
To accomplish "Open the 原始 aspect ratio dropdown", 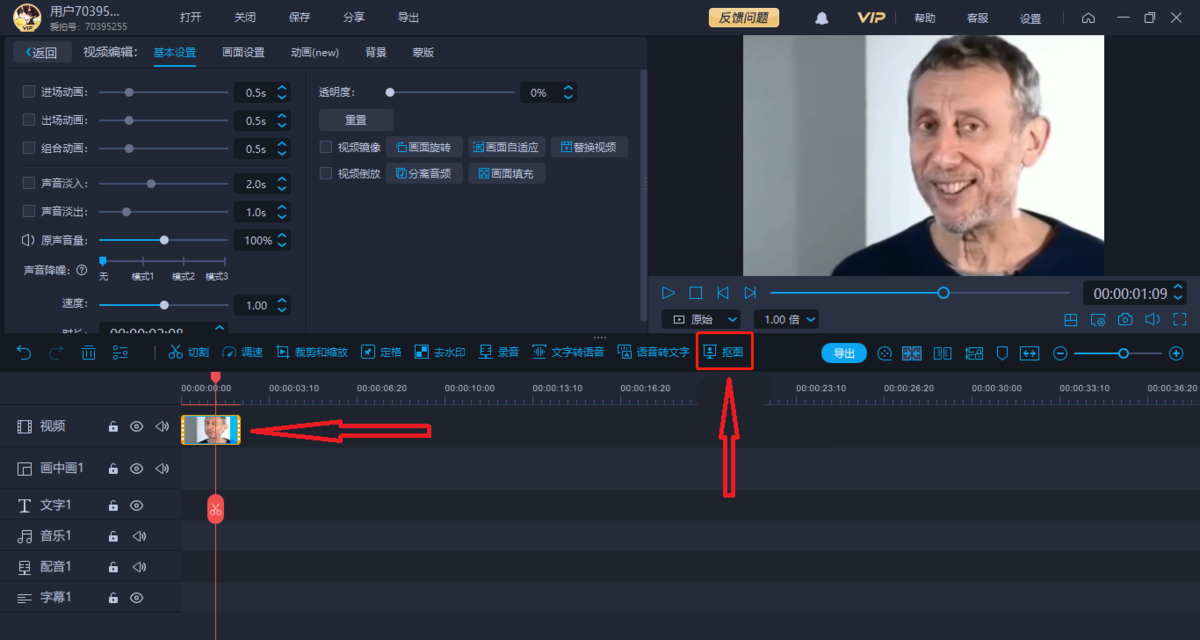I will coord(702,319).
